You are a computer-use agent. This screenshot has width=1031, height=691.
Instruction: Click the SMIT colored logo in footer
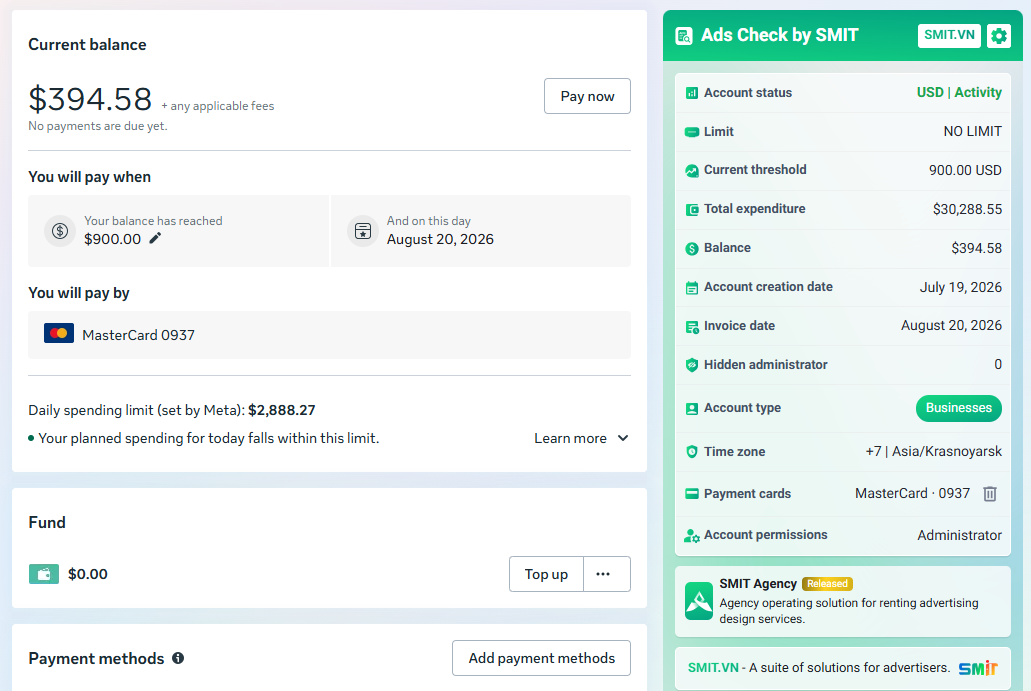click(978, 668)
